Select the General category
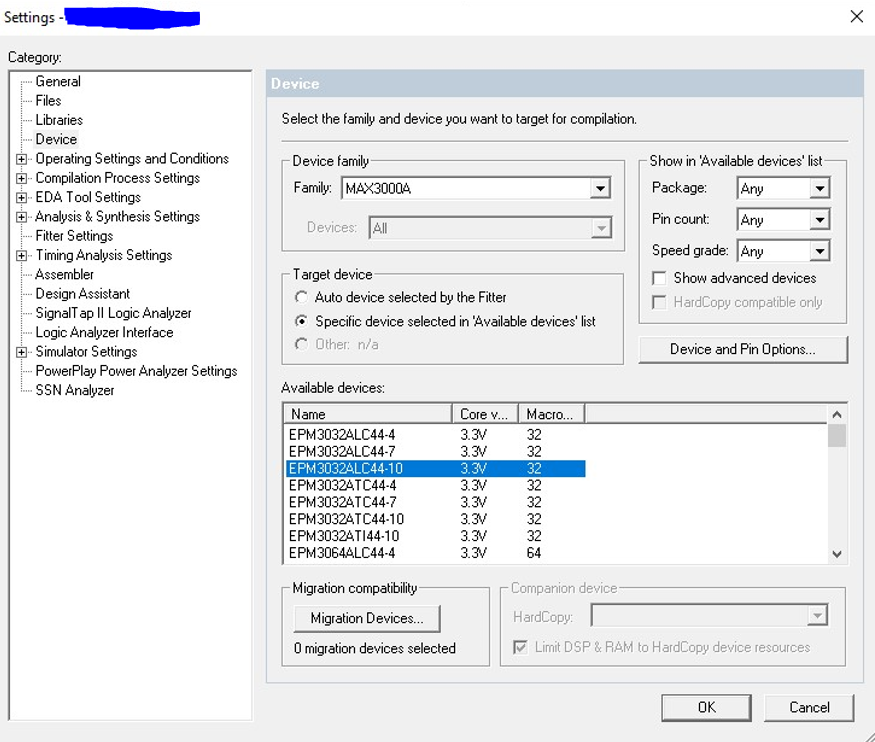 57,81
